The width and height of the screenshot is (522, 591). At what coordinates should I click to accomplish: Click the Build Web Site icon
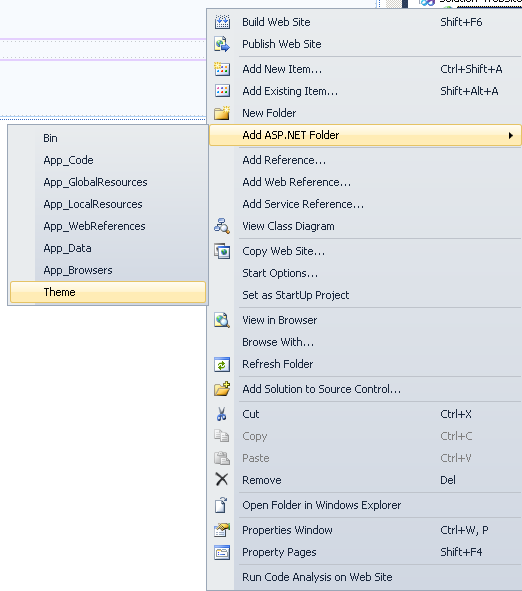(222, 22)
